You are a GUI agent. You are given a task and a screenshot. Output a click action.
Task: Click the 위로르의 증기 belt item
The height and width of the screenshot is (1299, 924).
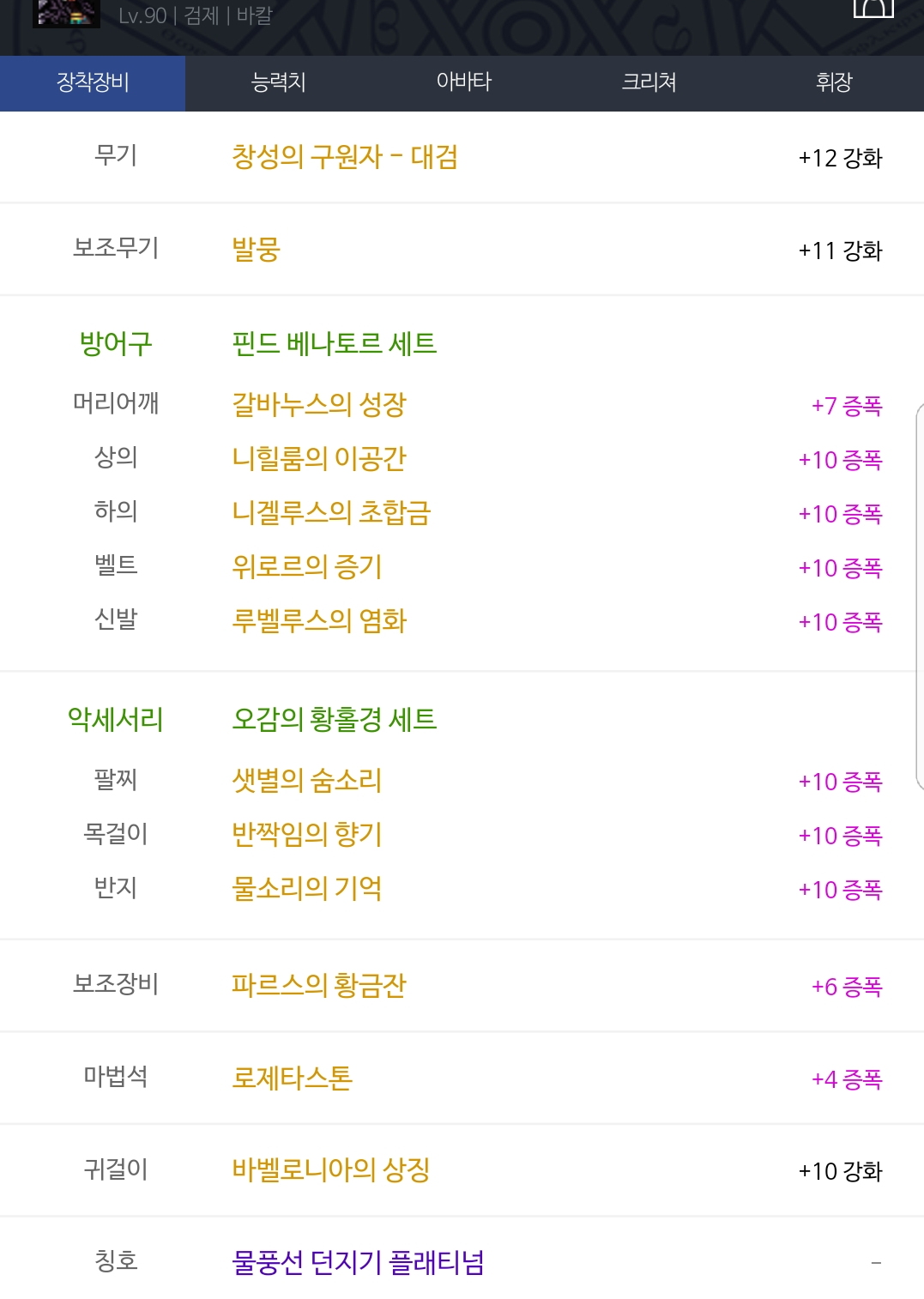(306, 566)
